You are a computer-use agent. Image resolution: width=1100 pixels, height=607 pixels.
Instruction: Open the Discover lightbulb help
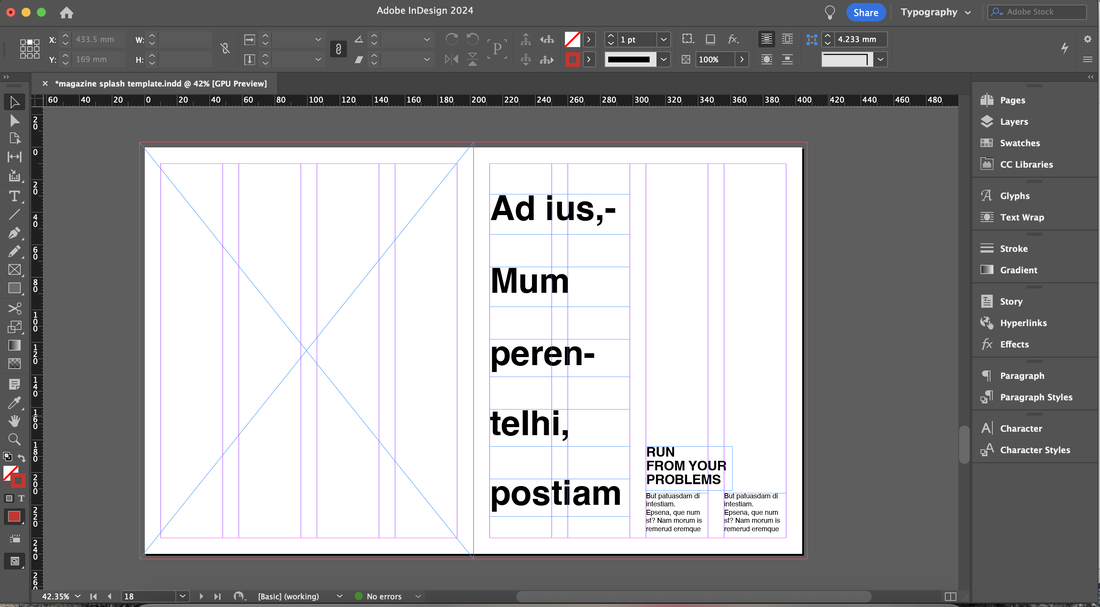pyautogui.click(x=830, y=13)
